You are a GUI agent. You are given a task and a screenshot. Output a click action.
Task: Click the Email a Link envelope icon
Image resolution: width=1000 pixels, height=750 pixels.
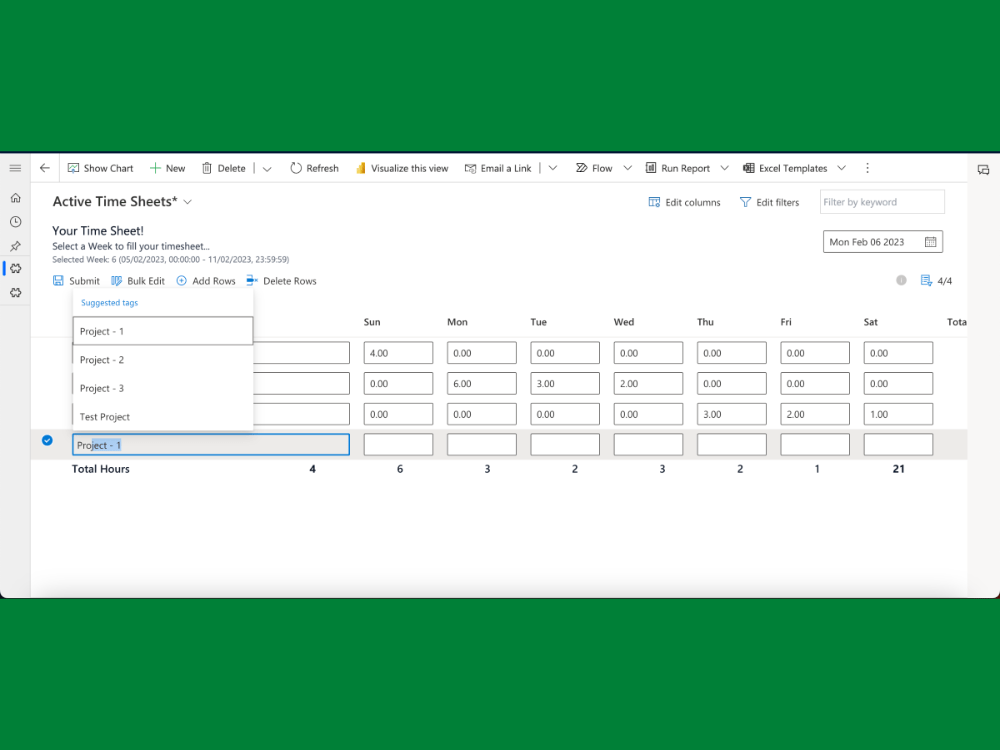470,168
